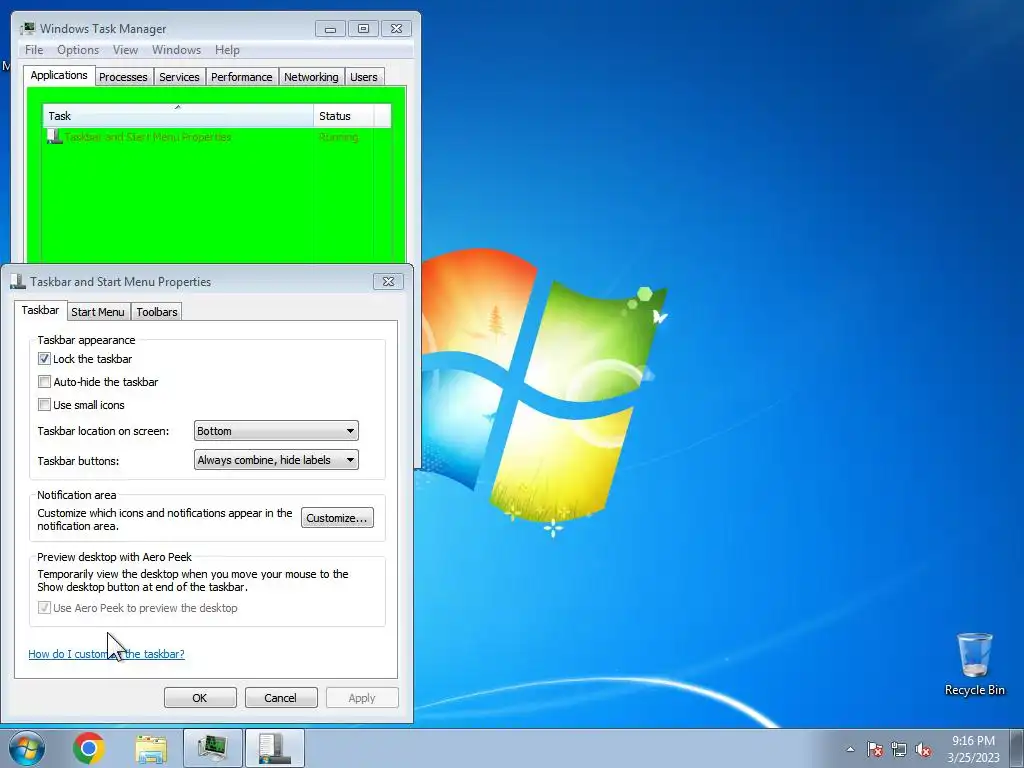Image resolution: width=1024 pixels, height=768 pixels.
Task: Click the network tray icon
Action: [x=899, y=749]
